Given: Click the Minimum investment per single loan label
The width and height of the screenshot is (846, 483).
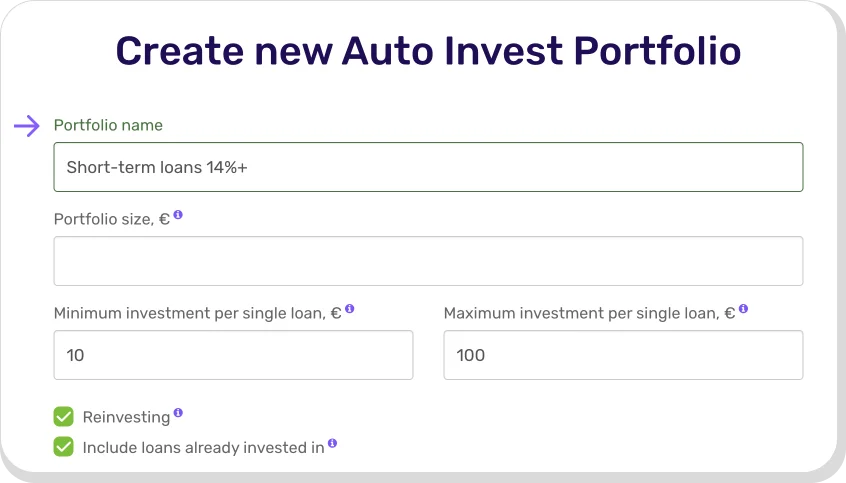Looking at the screenshot, I should [x=197, y=313].
